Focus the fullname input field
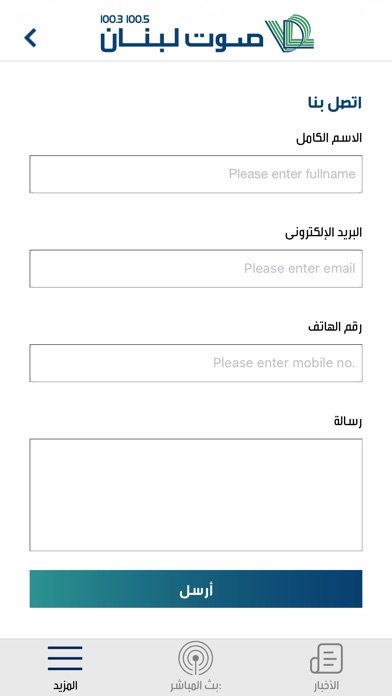The height and width of the screenshot is (696, 392). (x=196, y=174)
